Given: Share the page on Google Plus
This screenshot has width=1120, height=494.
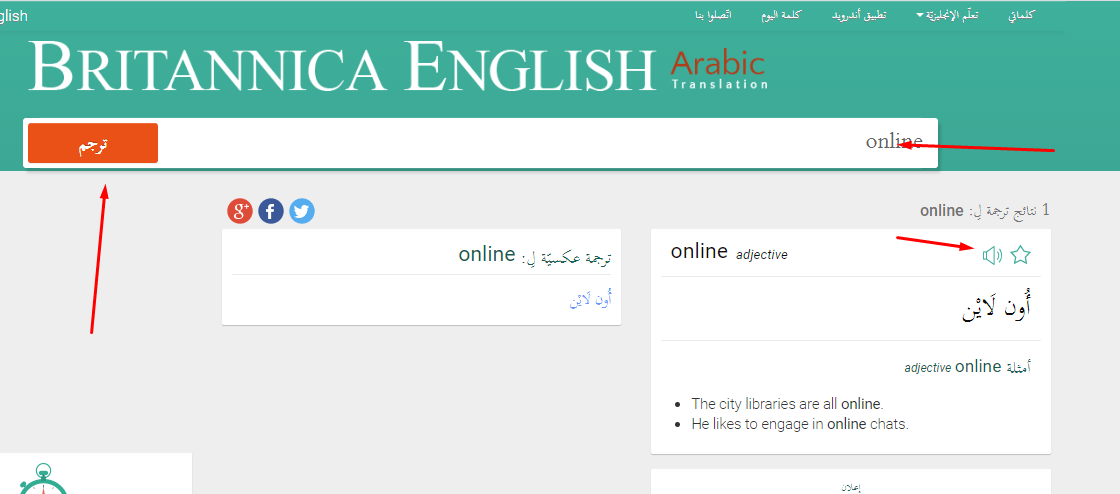Looking at the screenshot, I should pos(240,211).
